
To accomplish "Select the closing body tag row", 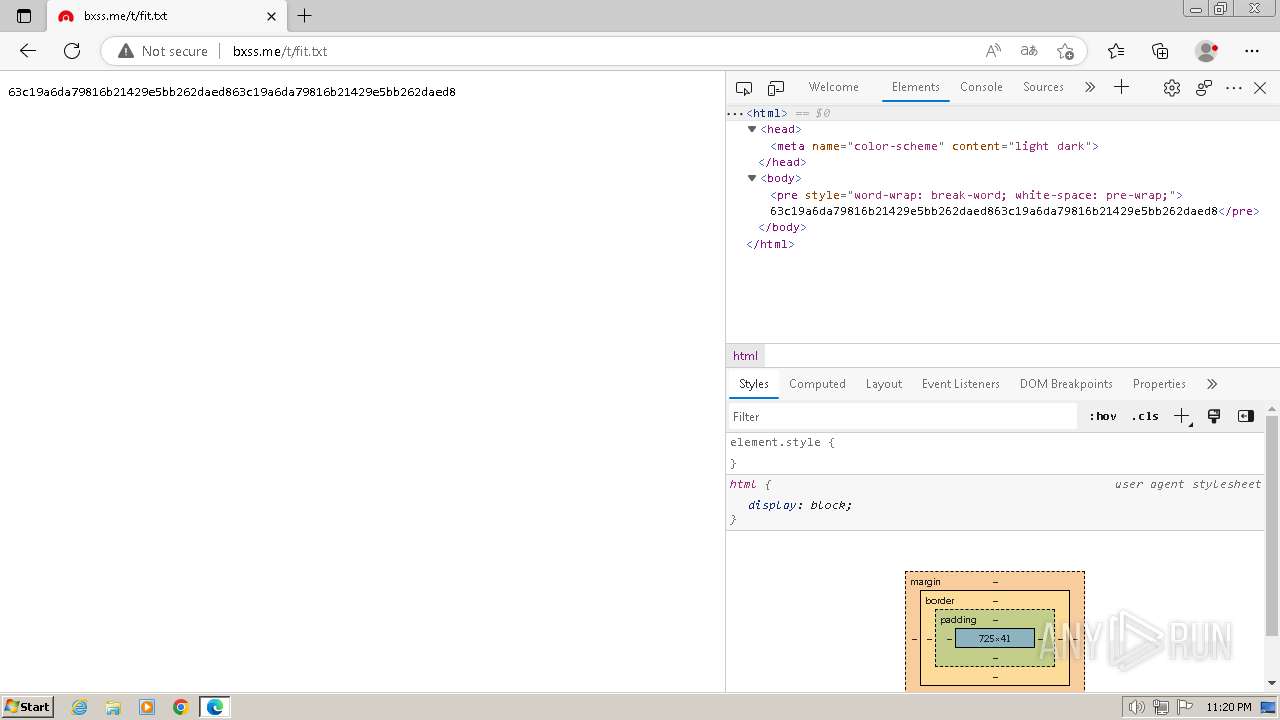I will (x=782, y=227).
